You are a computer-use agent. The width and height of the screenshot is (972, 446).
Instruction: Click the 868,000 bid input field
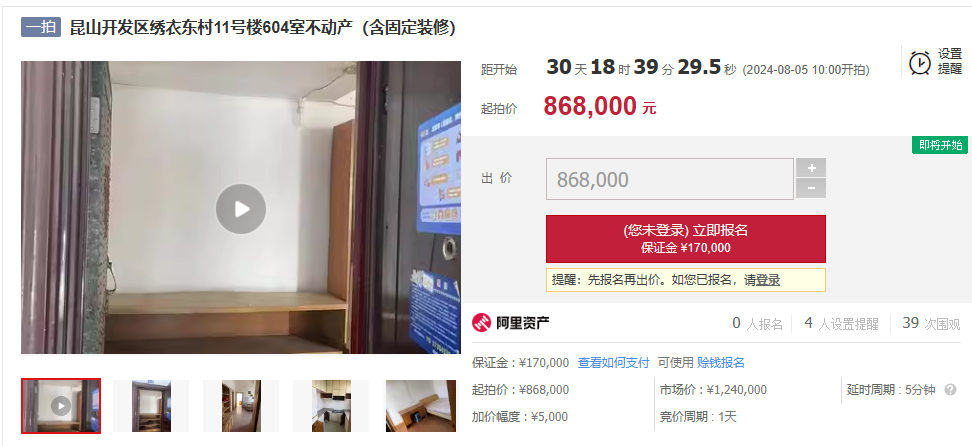tap(669, 179)
